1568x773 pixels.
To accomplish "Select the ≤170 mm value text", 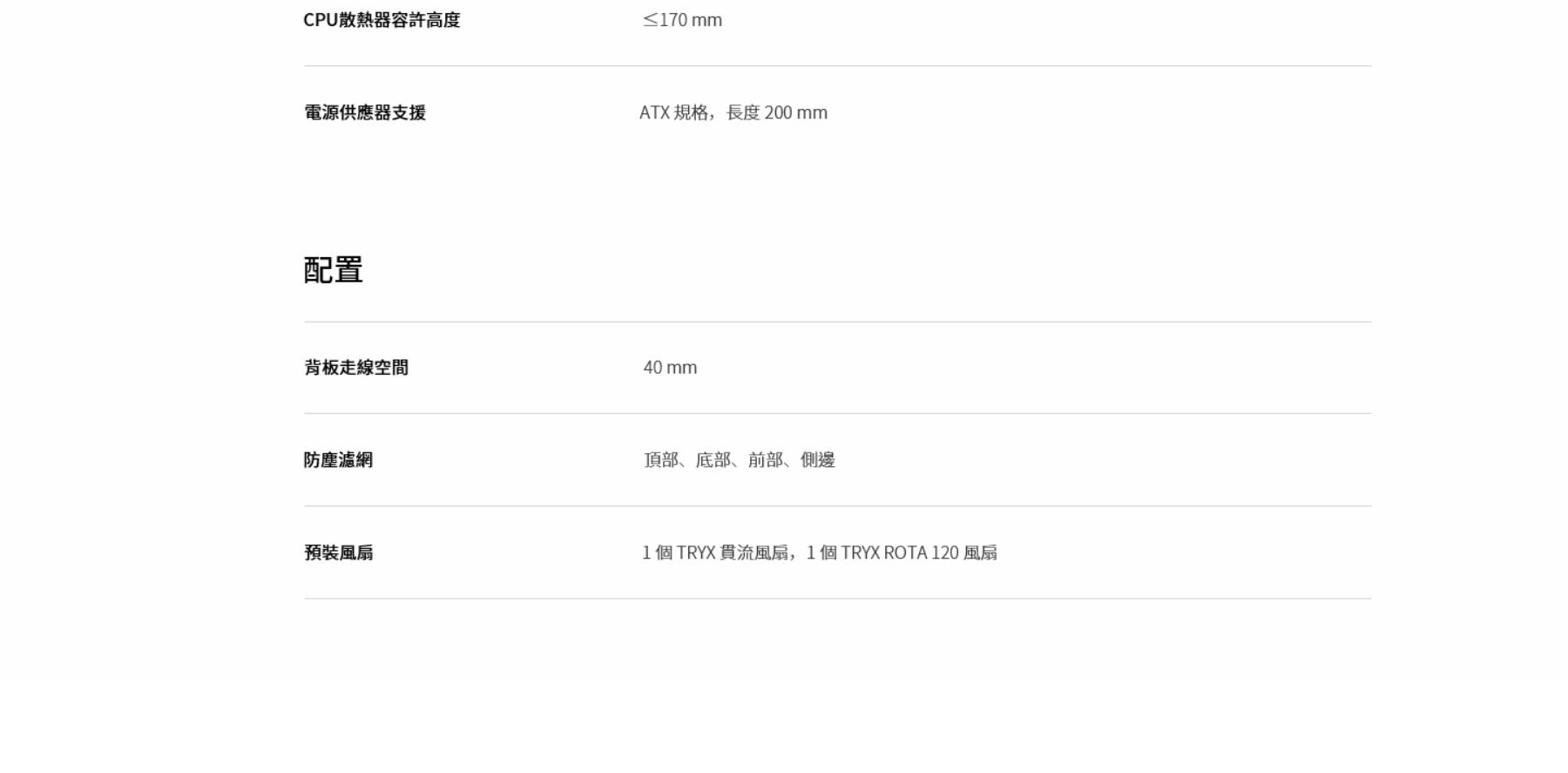I will 682,20.
